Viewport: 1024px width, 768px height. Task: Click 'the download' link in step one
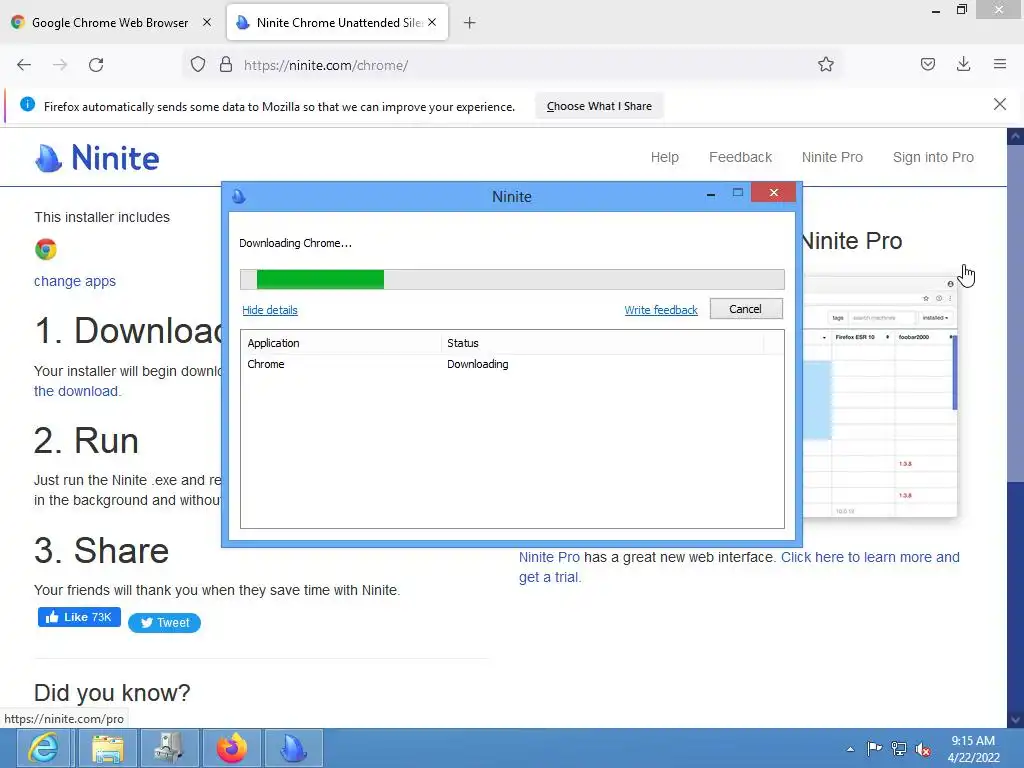click(76, 391)
